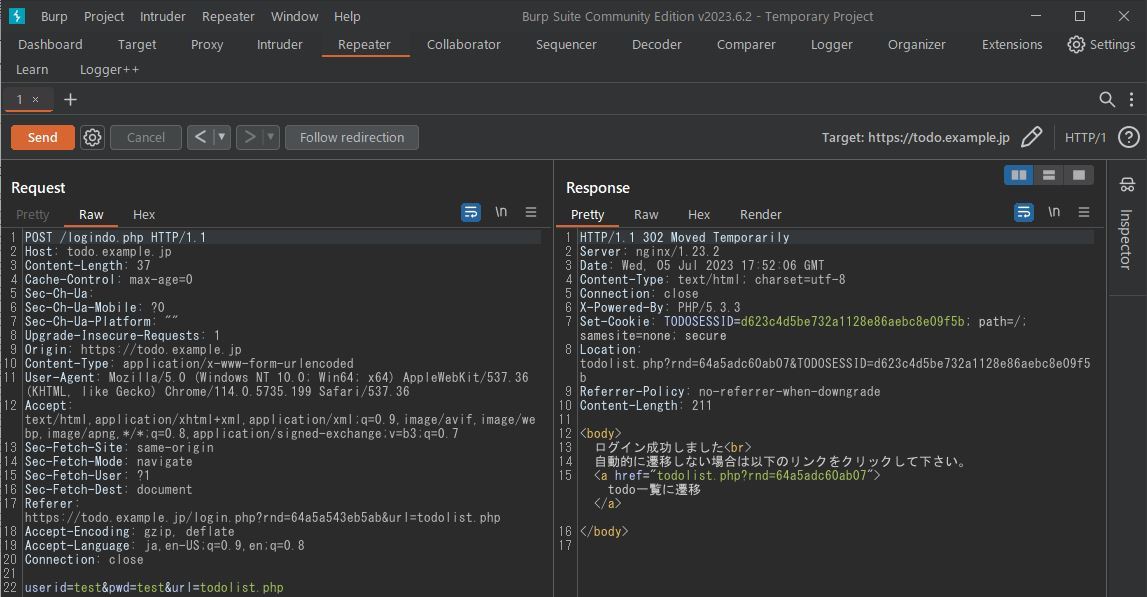The image size is (1147, 597).
Task: Add a new Repeater tab with plus icon
Action: point(70,100)
